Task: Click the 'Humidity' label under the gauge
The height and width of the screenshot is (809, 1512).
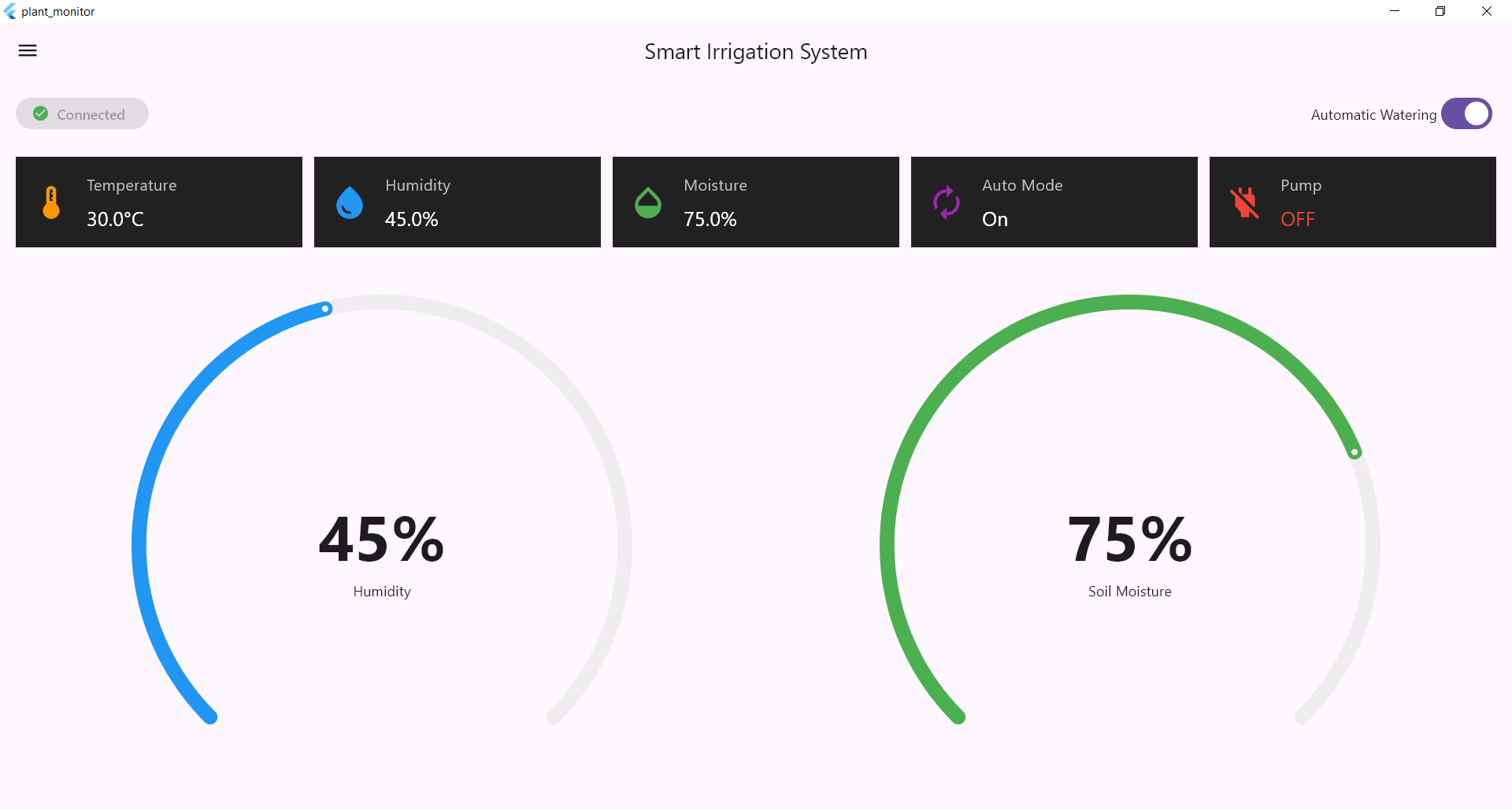Action: click(382, 592)
